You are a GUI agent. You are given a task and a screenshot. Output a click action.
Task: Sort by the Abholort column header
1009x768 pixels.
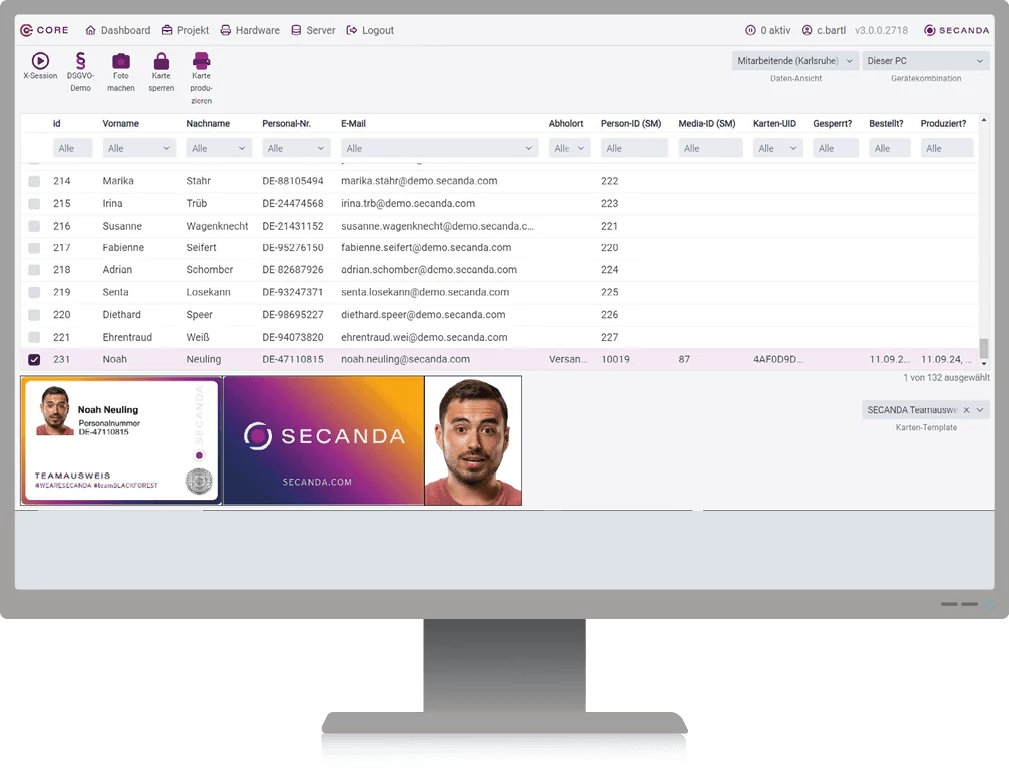click(566, 124)
